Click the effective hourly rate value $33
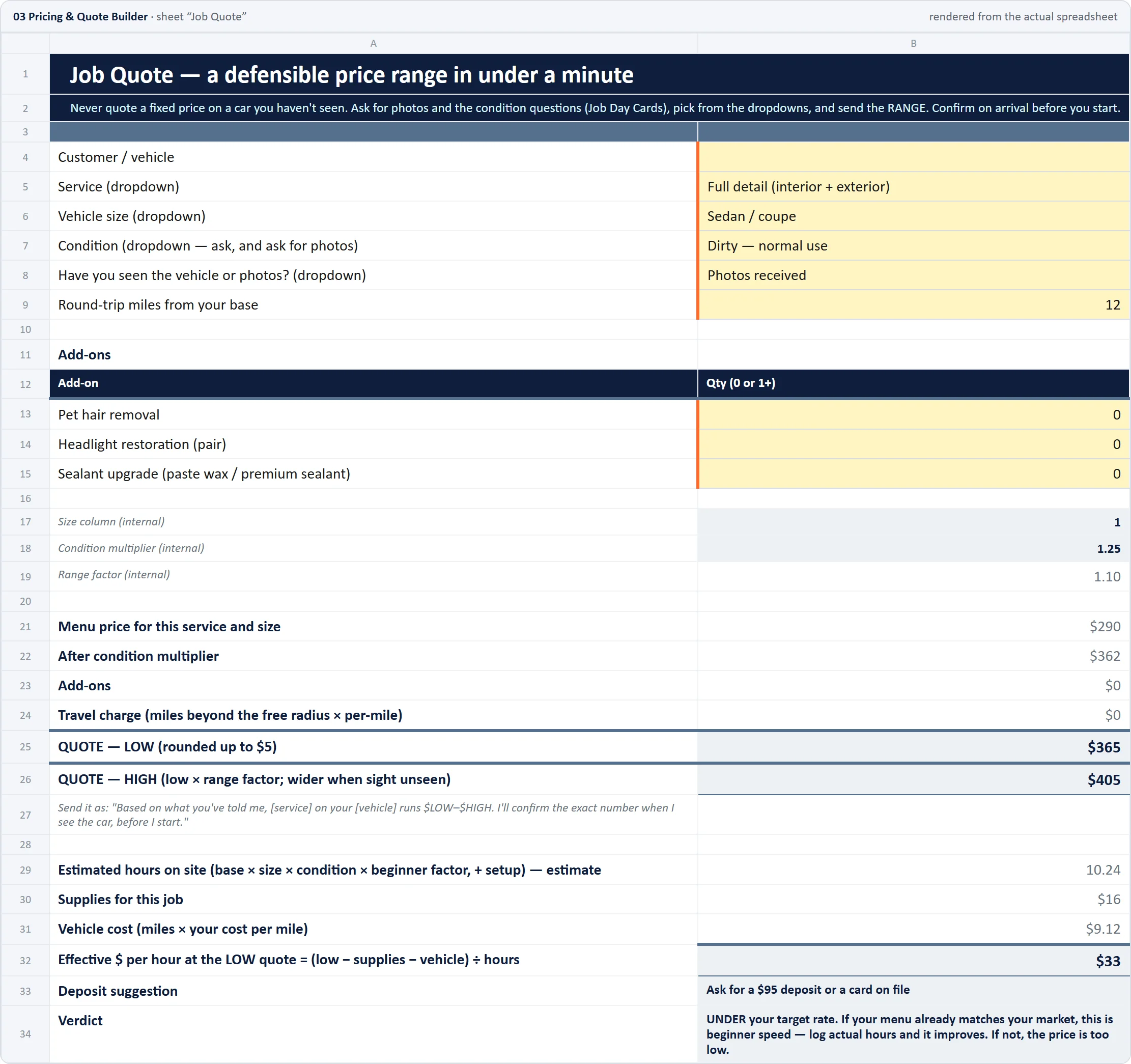Image resolution: width=1131 pixels, height=1064 pixels. click(1108, 961)
